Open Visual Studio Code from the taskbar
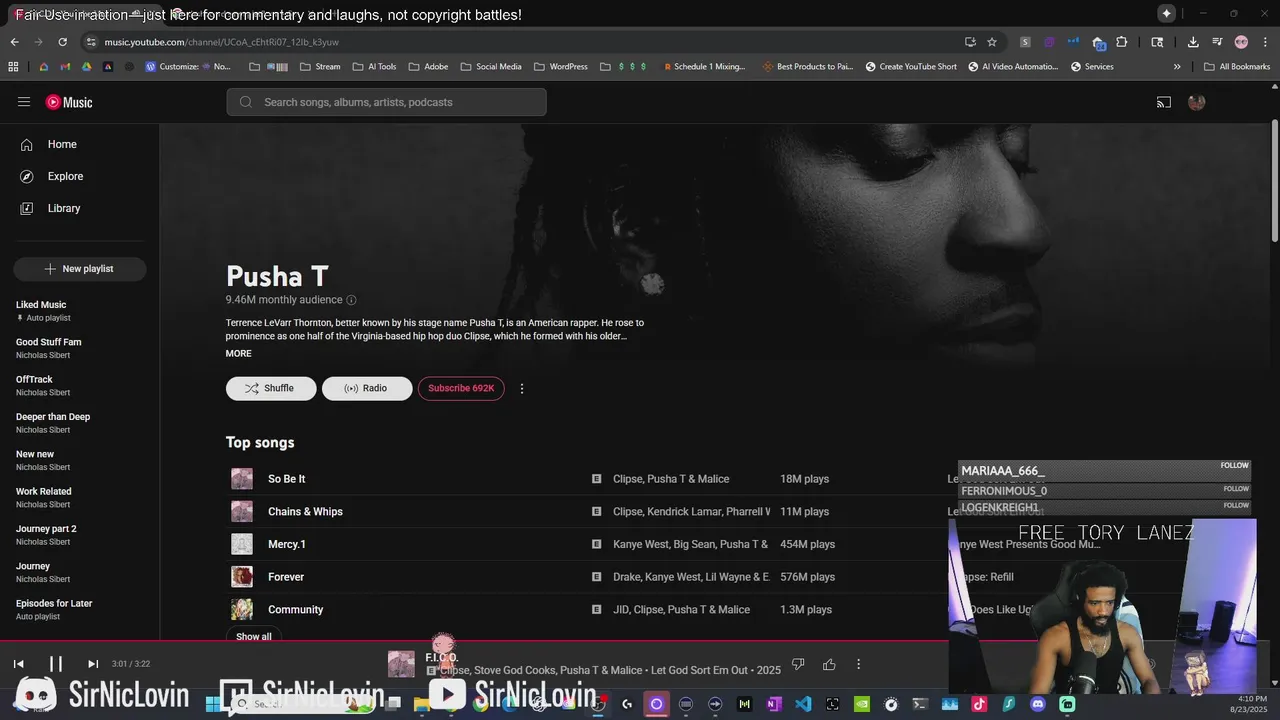The width and height of the screenshot is (1280, 720). [803, 704]
